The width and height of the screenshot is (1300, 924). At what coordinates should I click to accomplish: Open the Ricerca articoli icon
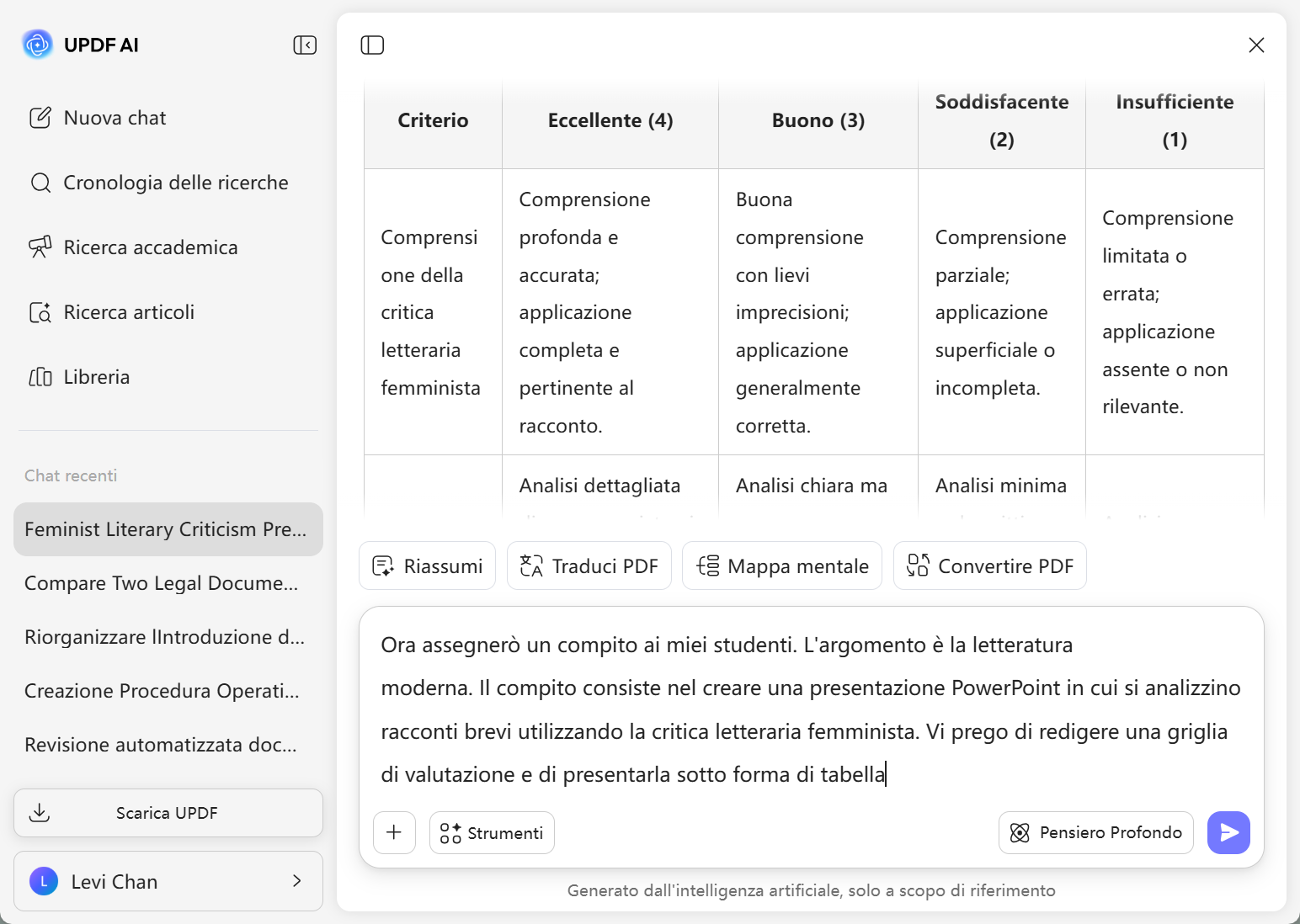click(40, 312)
